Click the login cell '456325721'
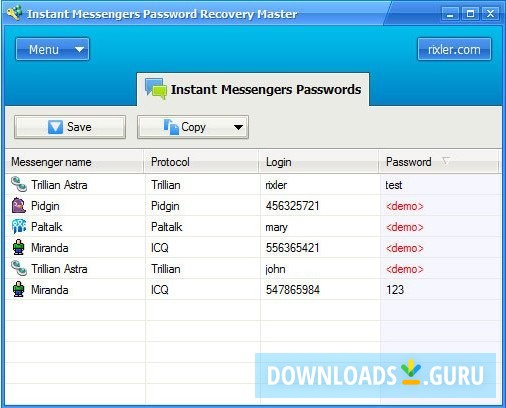Image resolution: width=506 pixels, height=408 pixels. tap(292, 206)
